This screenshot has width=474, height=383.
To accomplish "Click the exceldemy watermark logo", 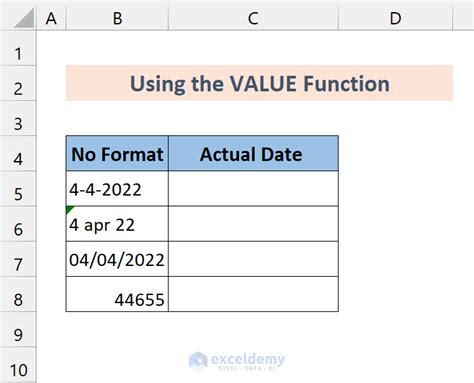I will pos(237,361).
